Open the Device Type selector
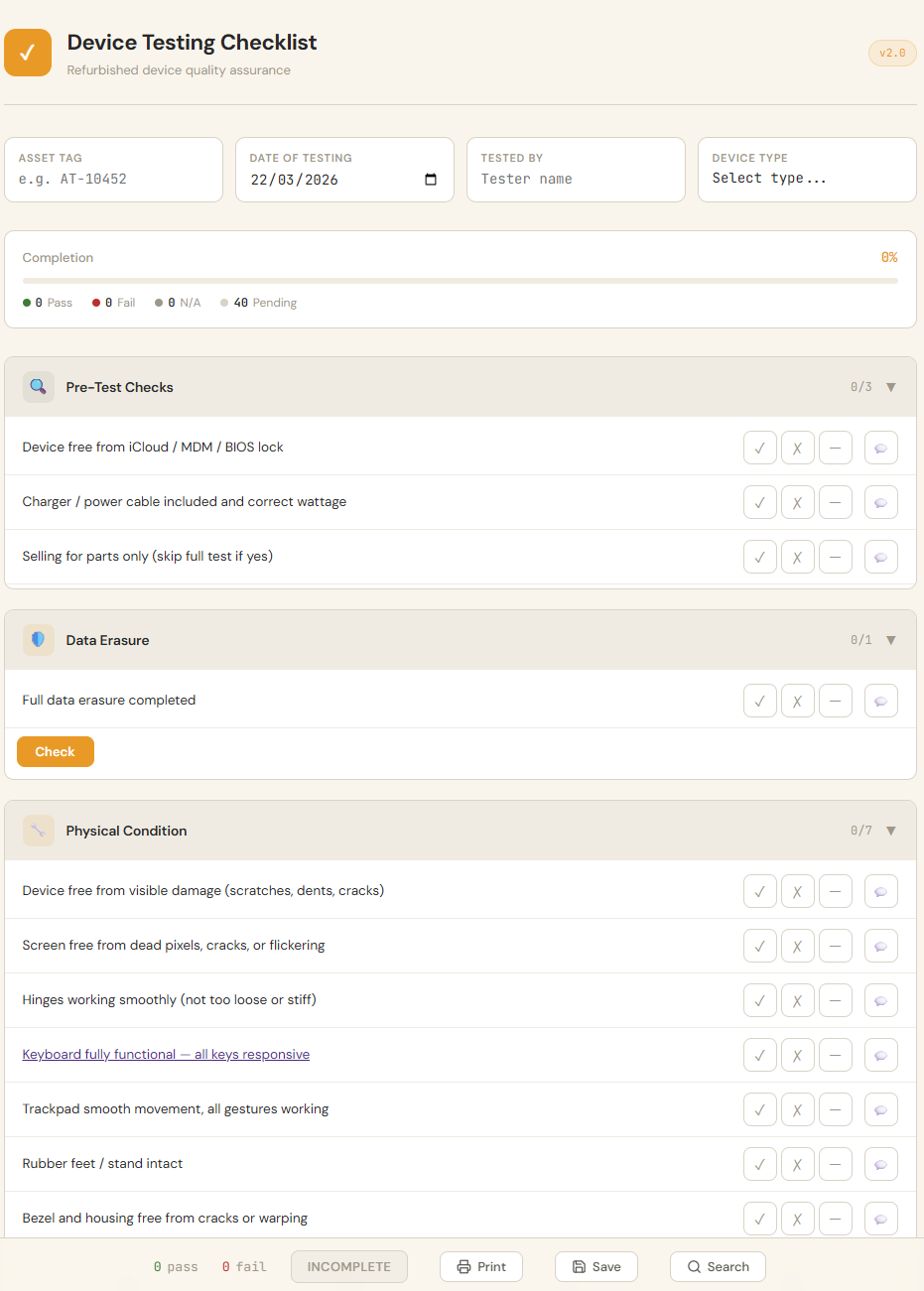The width and height of the screenshot is (924, 1291). tap(807, 180)
